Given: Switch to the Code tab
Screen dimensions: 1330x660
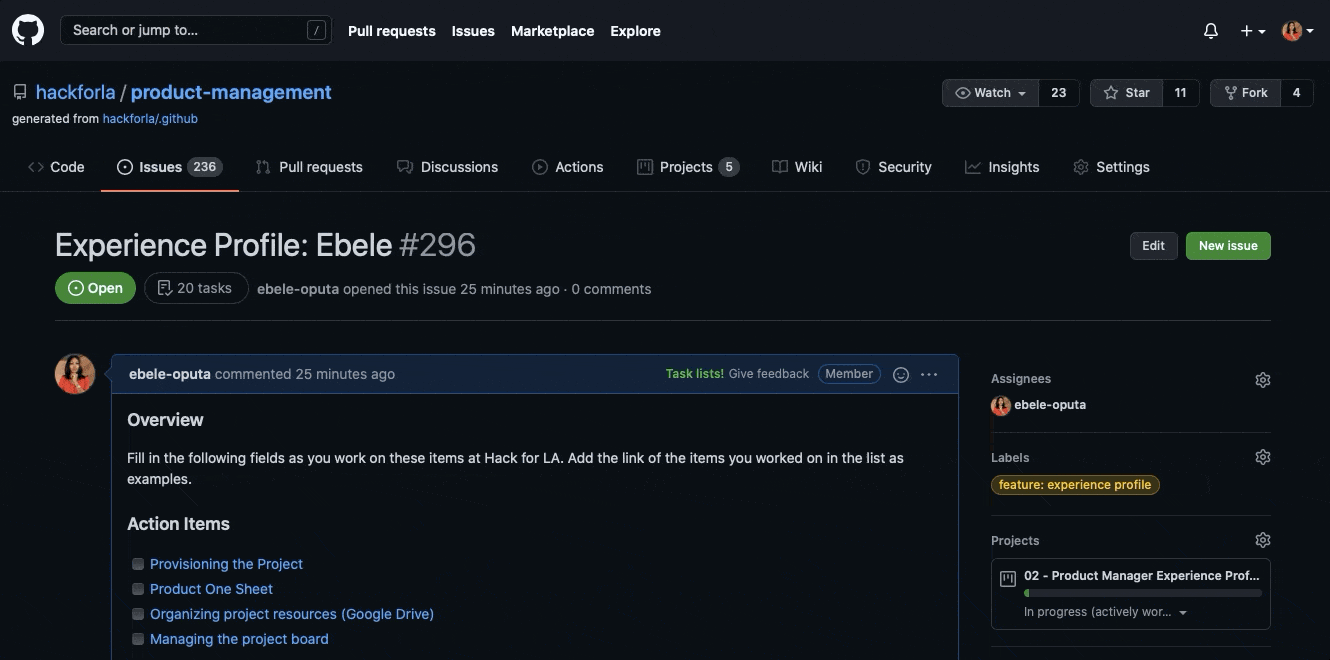Looking at the screenshot, I should coord(56,167).
